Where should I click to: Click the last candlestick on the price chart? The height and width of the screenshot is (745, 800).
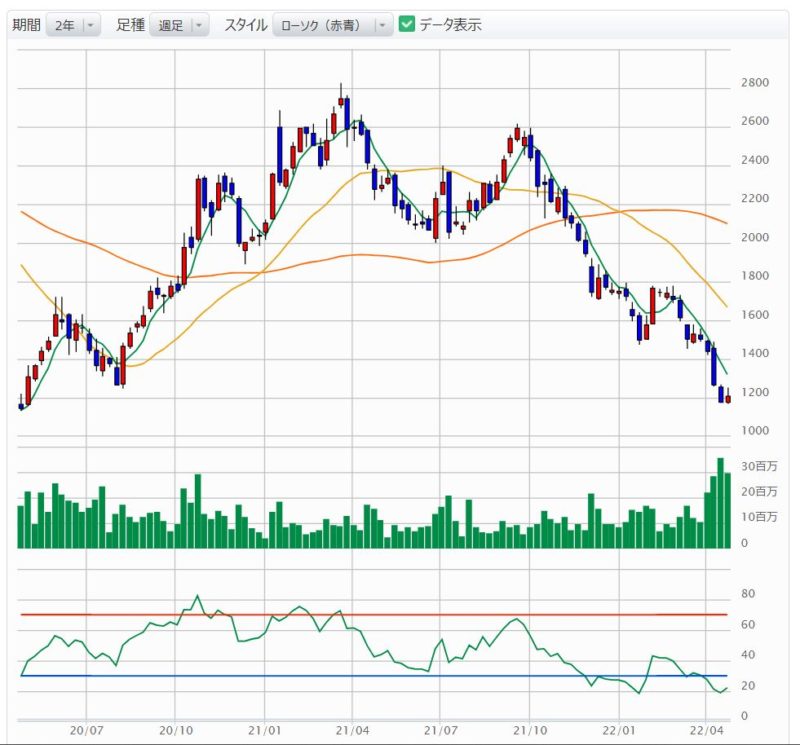(x=728, y=398)
